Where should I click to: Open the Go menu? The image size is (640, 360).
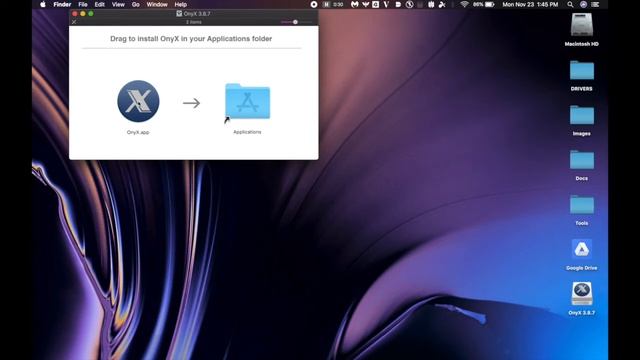(x=136, y=4)
